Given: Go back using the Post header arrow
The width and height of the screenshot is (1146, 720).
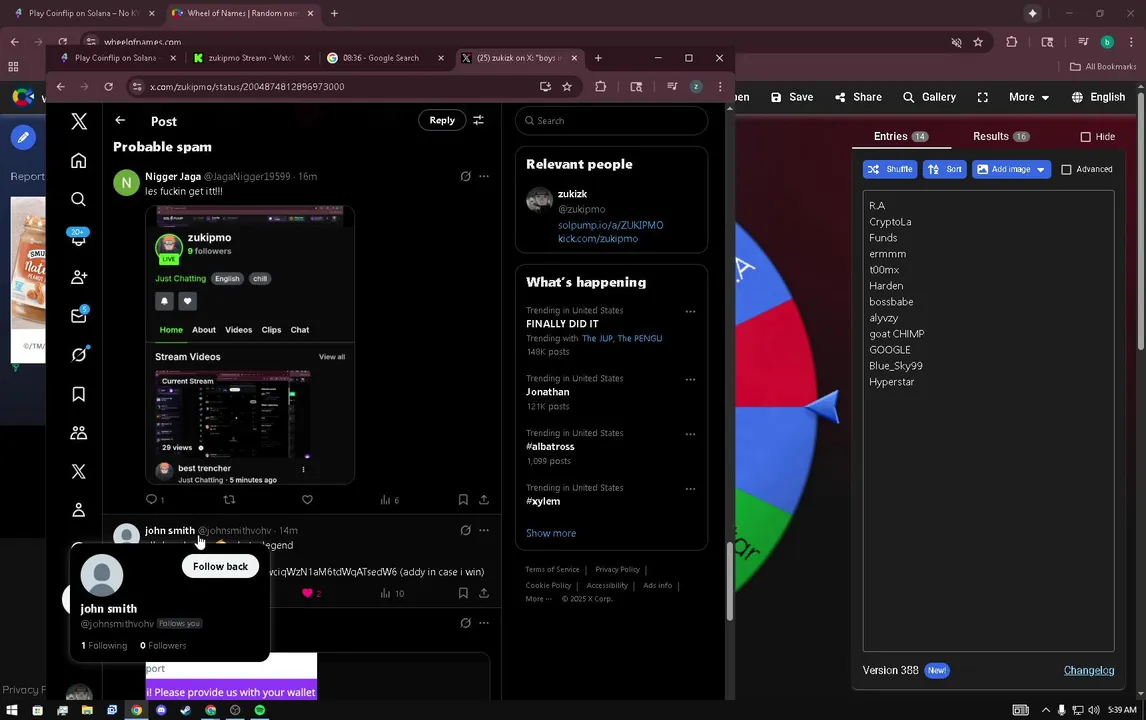Looking at the screenshot, I should 120,120.
